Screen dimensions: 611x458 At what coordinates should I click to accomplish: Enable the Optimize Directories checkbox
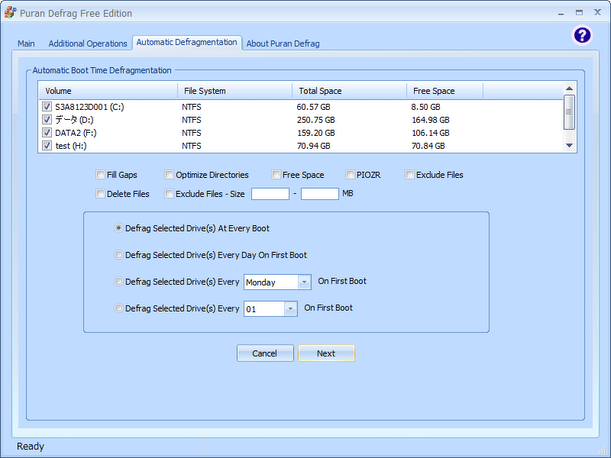169,175
